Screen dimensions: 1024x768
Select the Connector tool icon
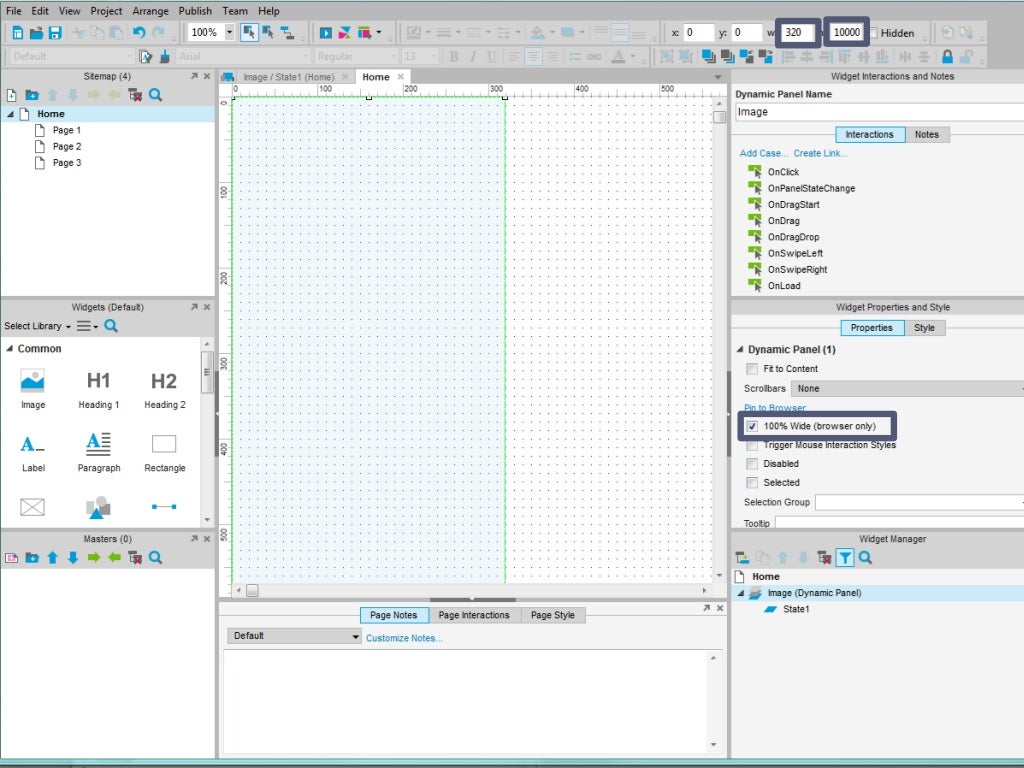coord(287,32)
